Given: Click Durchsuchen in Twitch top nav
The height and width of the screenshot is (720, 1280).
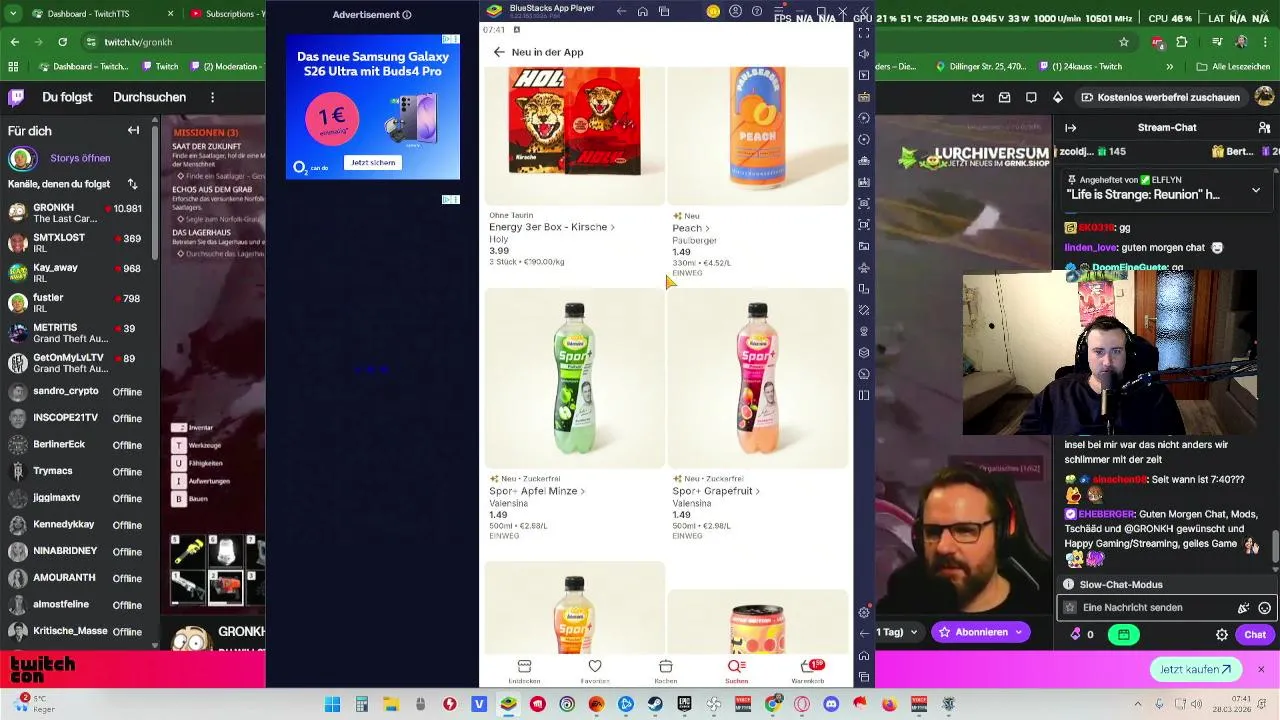Looking at the screenshot, I should point(149,97).
